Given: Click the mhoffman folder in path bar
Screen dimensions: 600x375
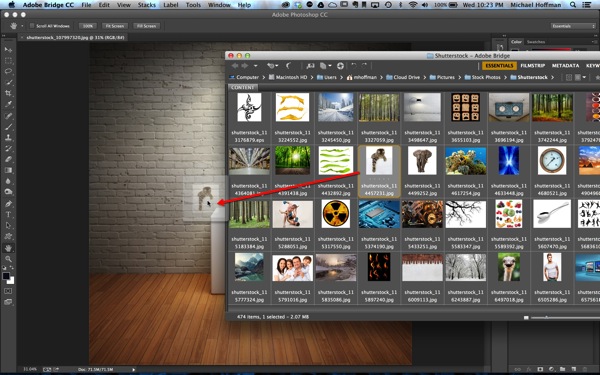Looking at the screenshot, I should click(361, 77).
